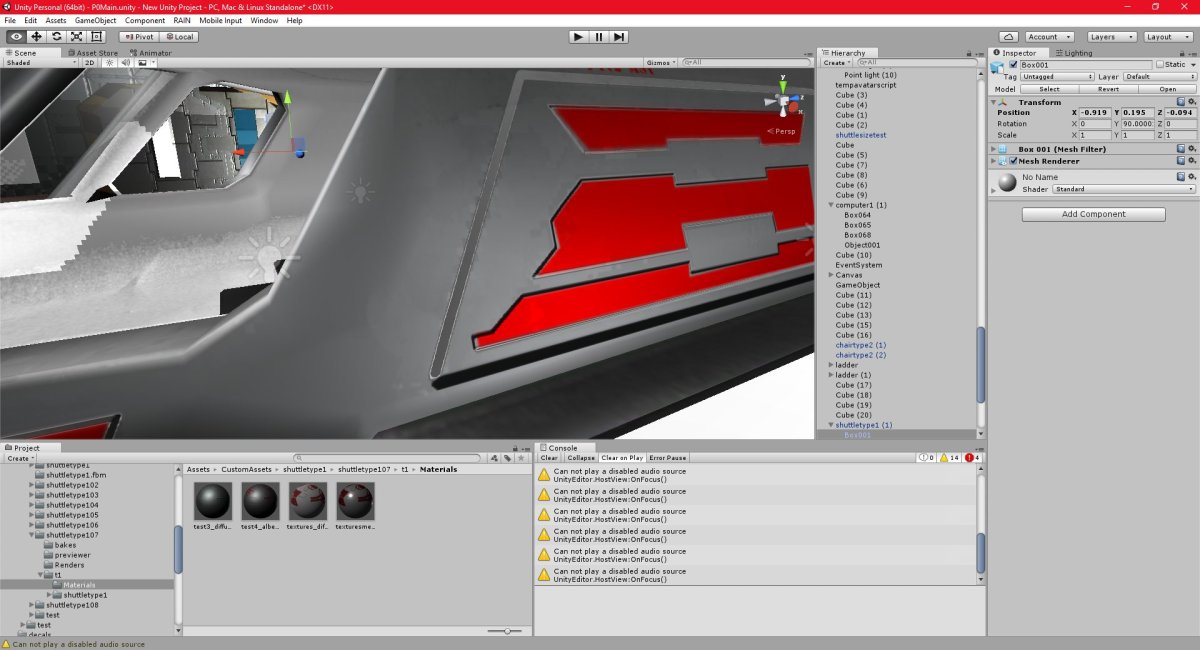1200x650 pixels.
Task: Toggle the Box001 active checkbox
Action: coord(1013,64)
